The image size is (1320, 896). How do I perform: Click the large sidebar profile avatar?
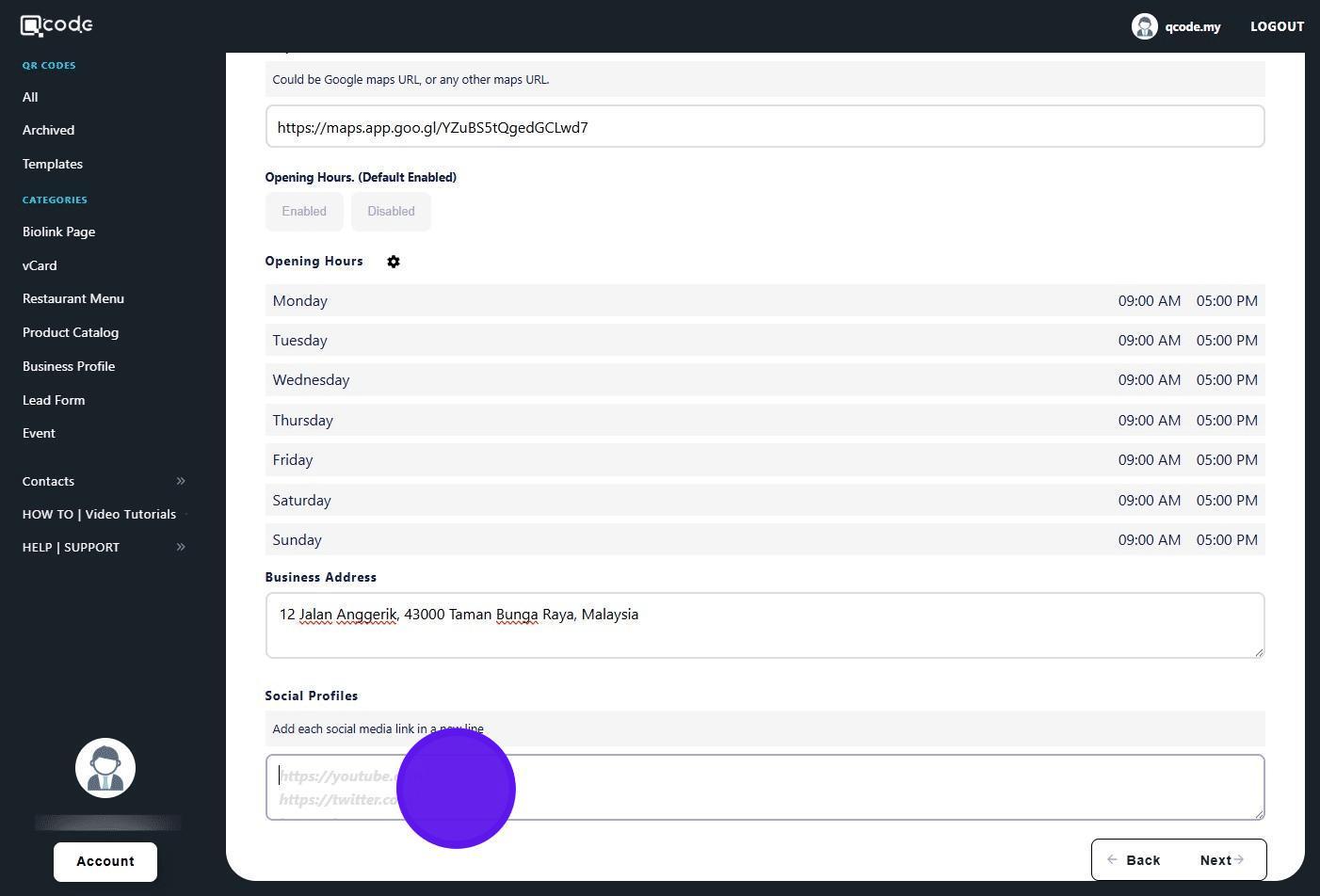click(x=105, y=768)
